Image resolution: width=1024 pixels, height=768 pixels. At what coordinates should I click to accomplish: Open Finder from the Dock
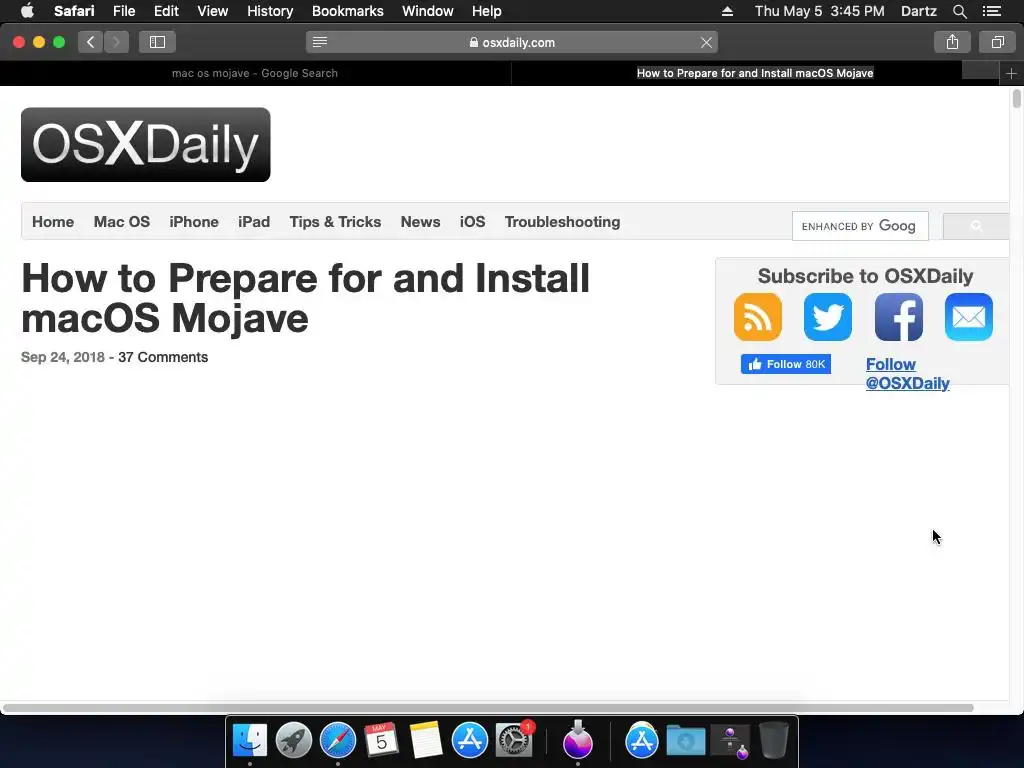click(249, 741)
